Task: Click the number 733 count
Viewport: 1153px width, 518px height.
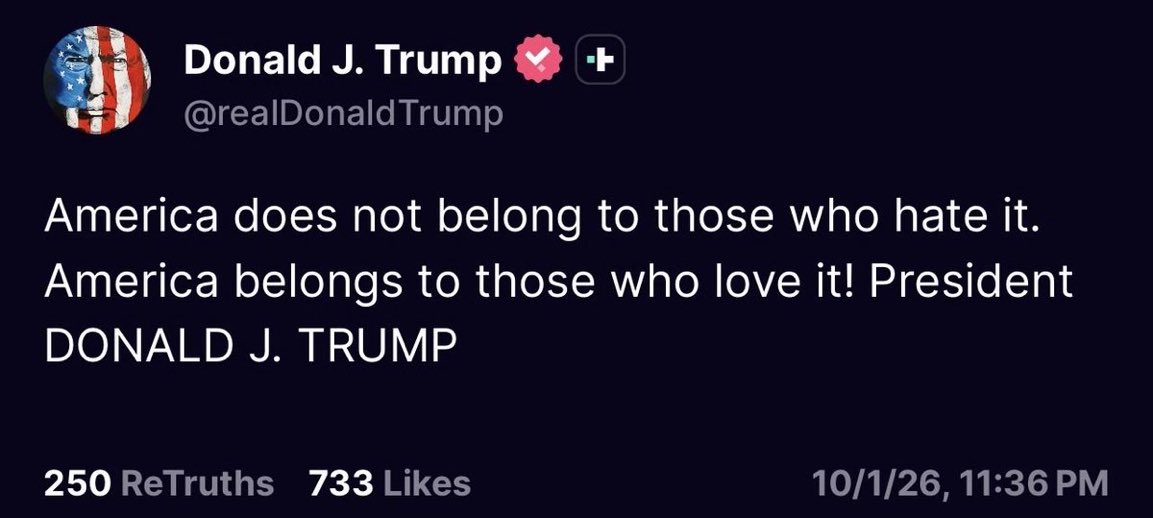Action: [342, 483]
